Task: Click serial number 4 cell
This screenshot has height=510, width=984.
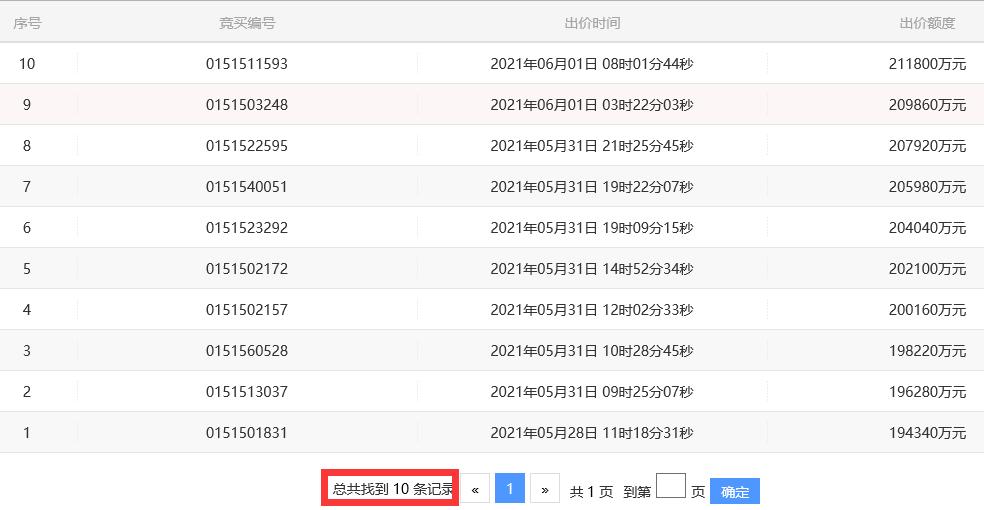Action: click(27, 309)
